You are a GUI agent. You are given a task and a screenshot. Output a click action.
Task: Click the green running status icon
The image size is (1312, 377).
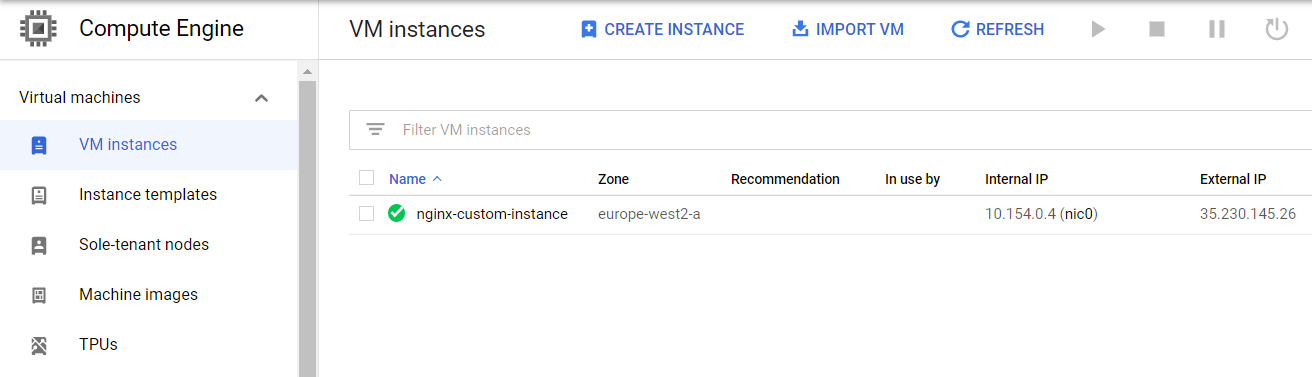397,213
